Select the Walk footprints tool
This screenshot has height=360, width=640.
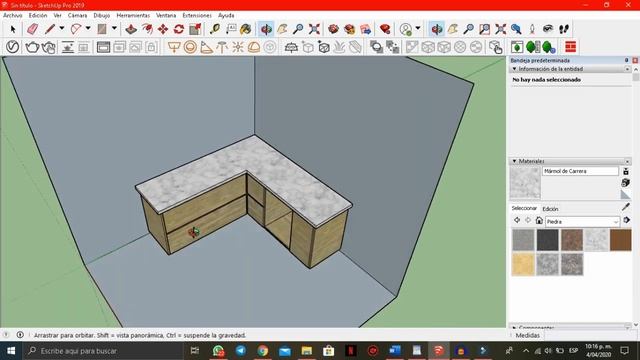pyautogui.click(x=564, y=29)
